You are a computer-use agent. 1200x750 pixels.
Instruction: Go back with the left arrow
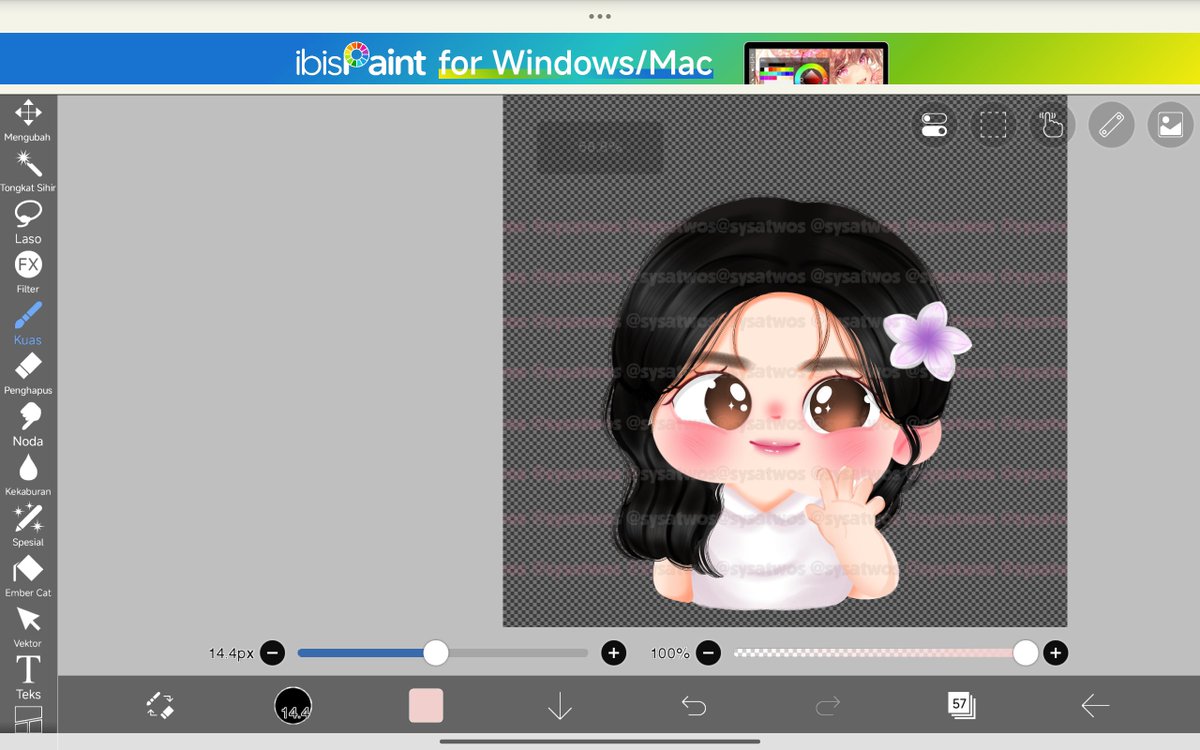1095,706
